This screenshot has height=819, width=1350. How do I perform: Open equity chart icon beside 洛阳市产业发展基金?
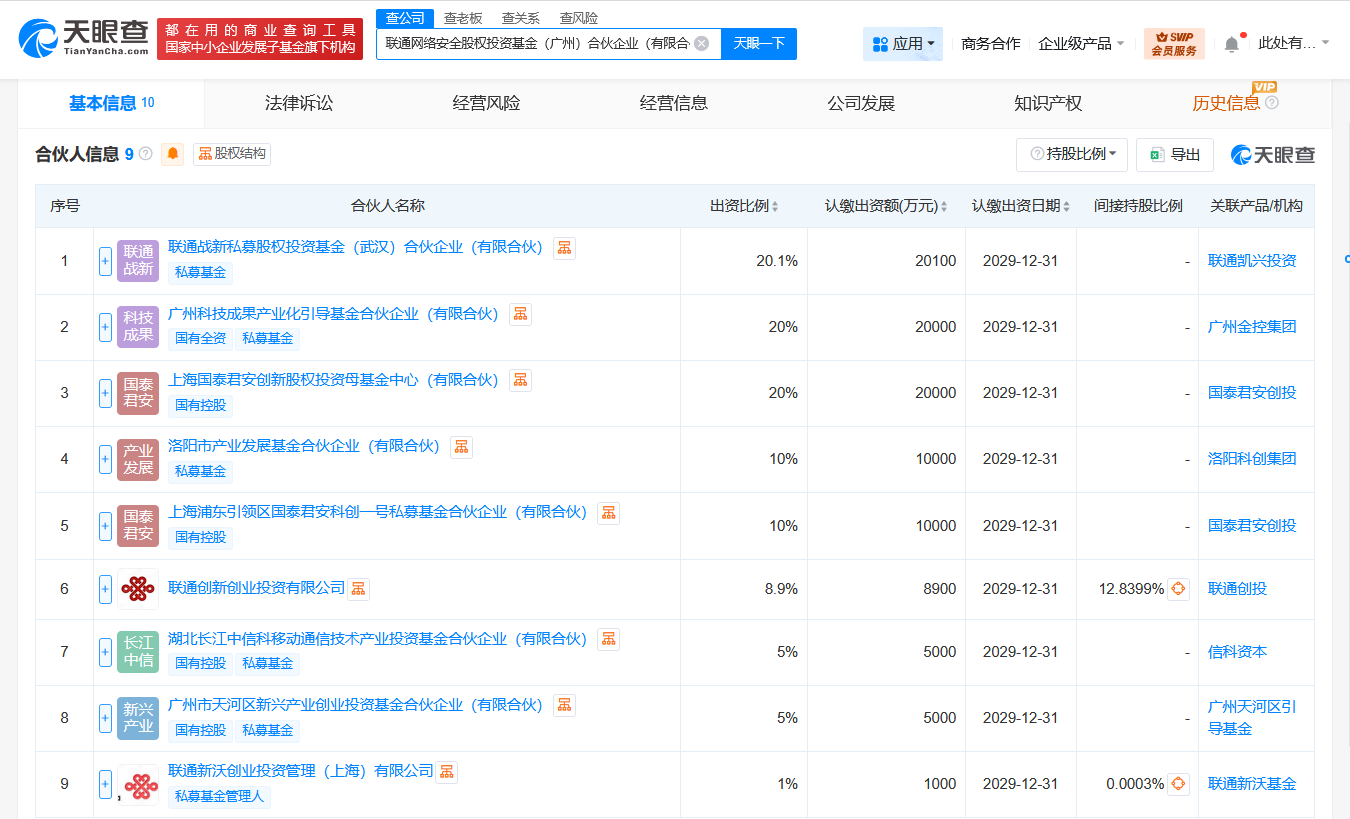pos(461,446)
